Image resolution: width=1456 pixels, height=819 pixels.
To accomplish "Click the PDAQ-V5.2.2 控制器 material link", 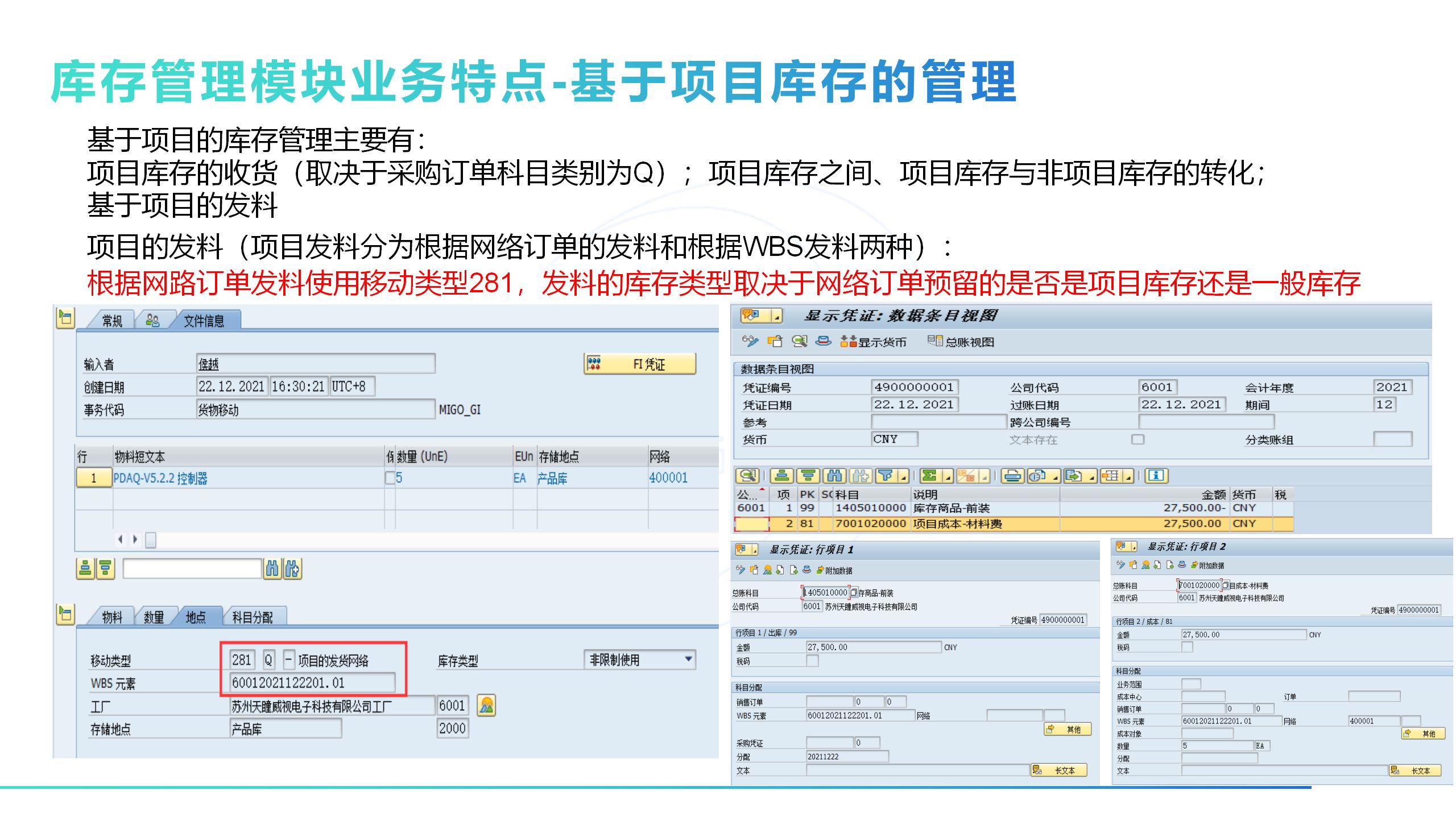I will (x=160, y=478).
